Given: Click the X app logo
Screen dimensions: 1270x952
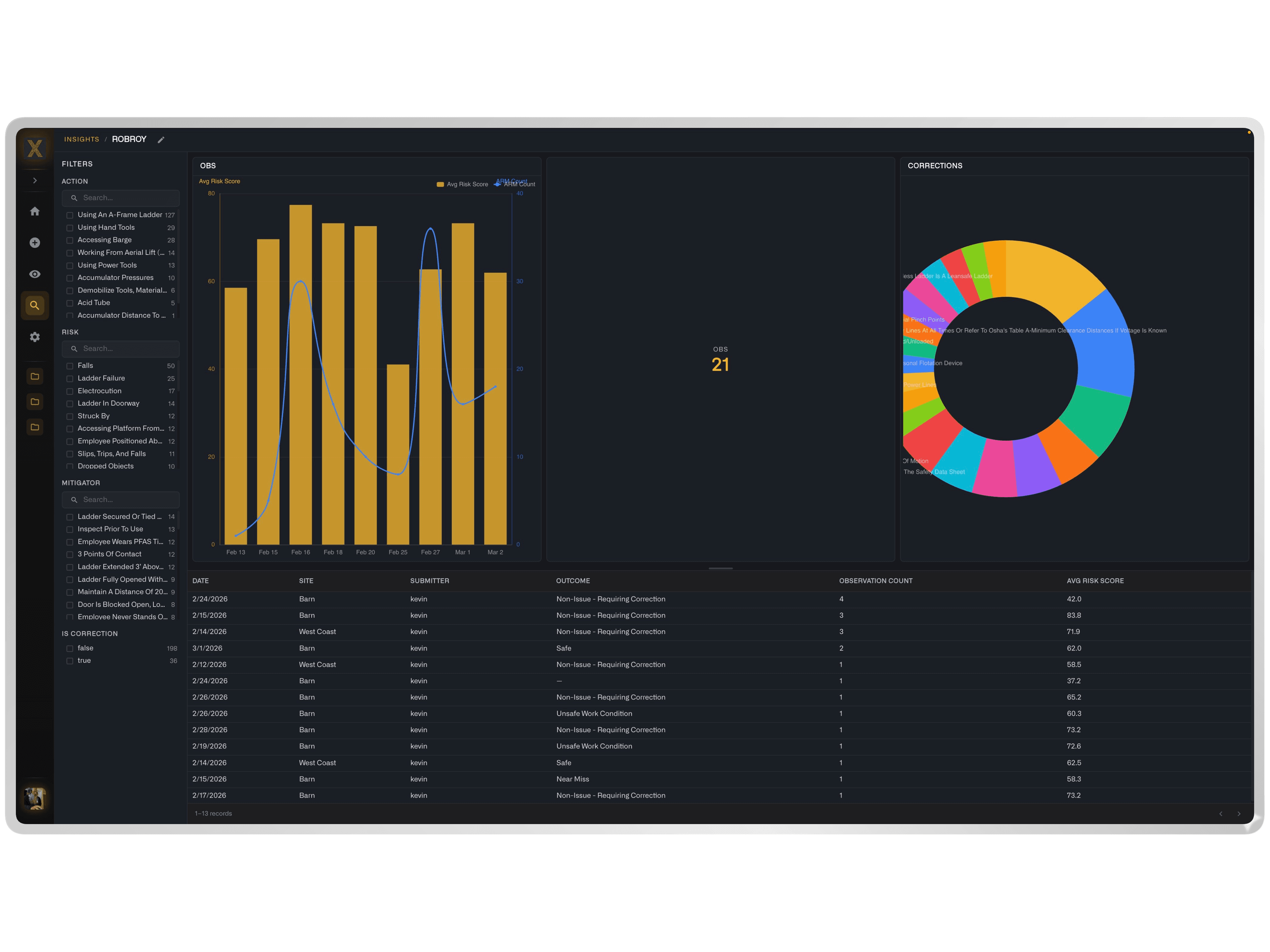Looking at the screenshot, I should point(35,149).
